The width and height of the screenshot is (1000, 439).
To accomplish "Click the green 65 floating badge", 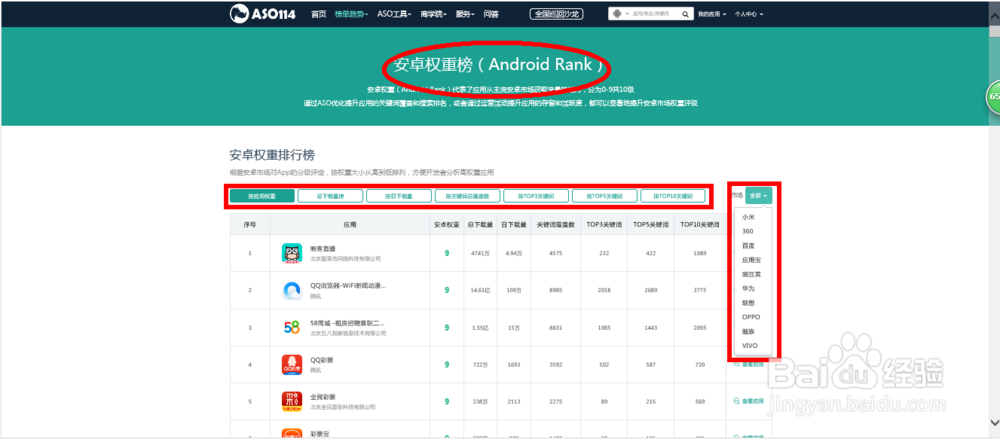I will pos(994,96).
